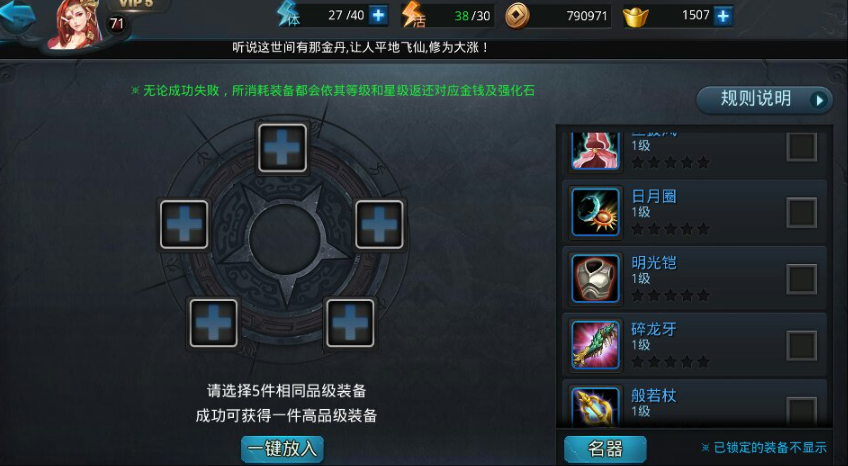Click the blue back arrow icon

(17, 16)
